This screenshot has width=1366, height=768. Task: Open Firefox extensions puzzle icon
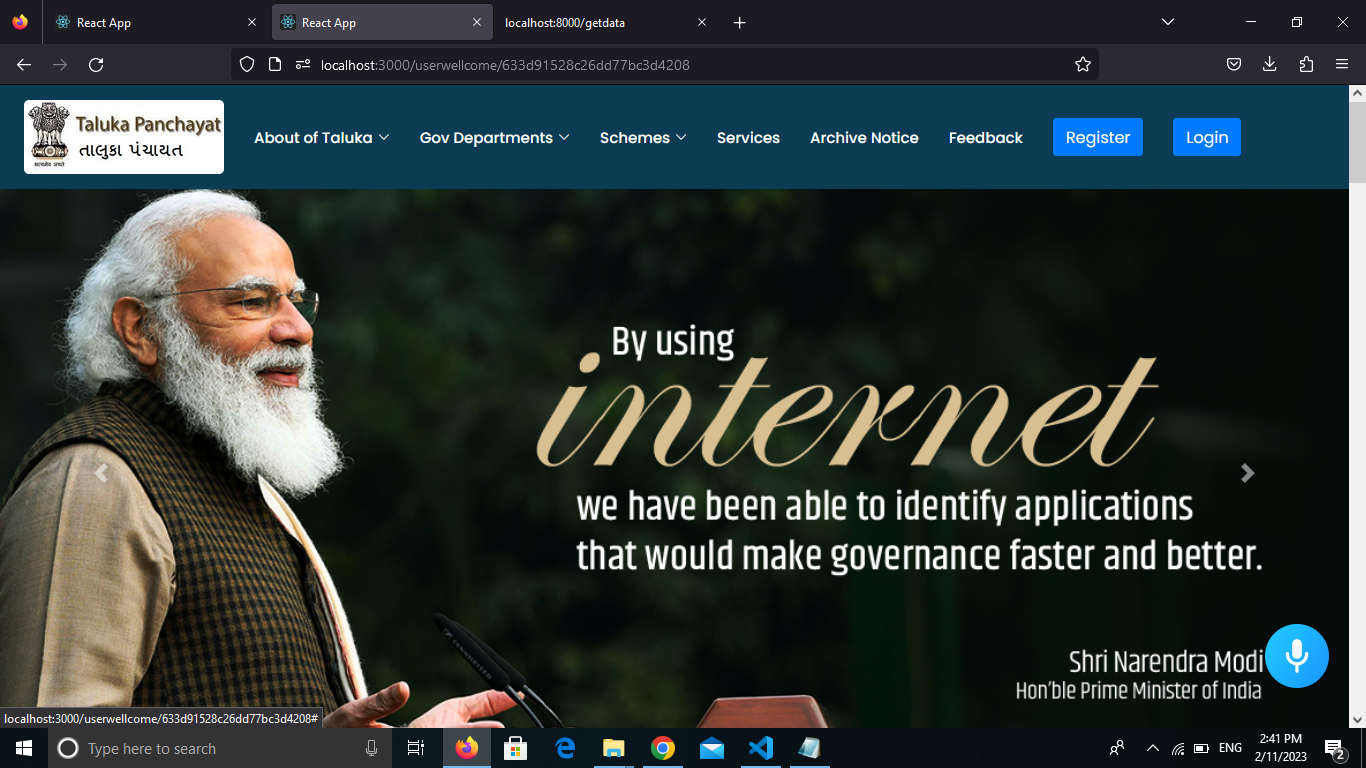click(x=1305, y=65)
